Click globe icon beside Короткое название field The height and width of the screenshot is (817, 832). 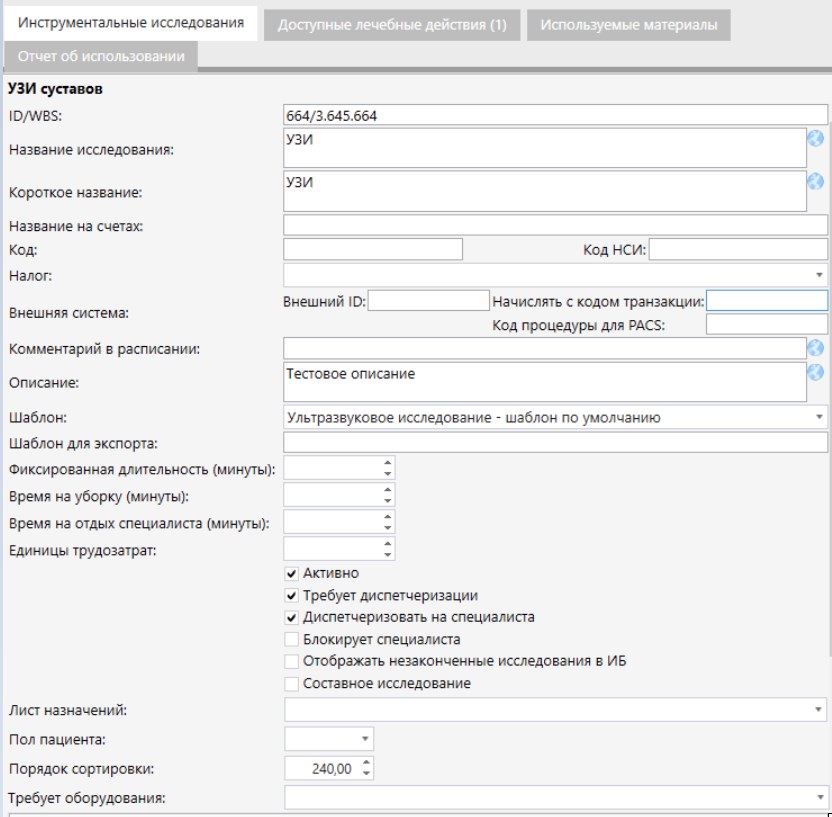point(815,182)
